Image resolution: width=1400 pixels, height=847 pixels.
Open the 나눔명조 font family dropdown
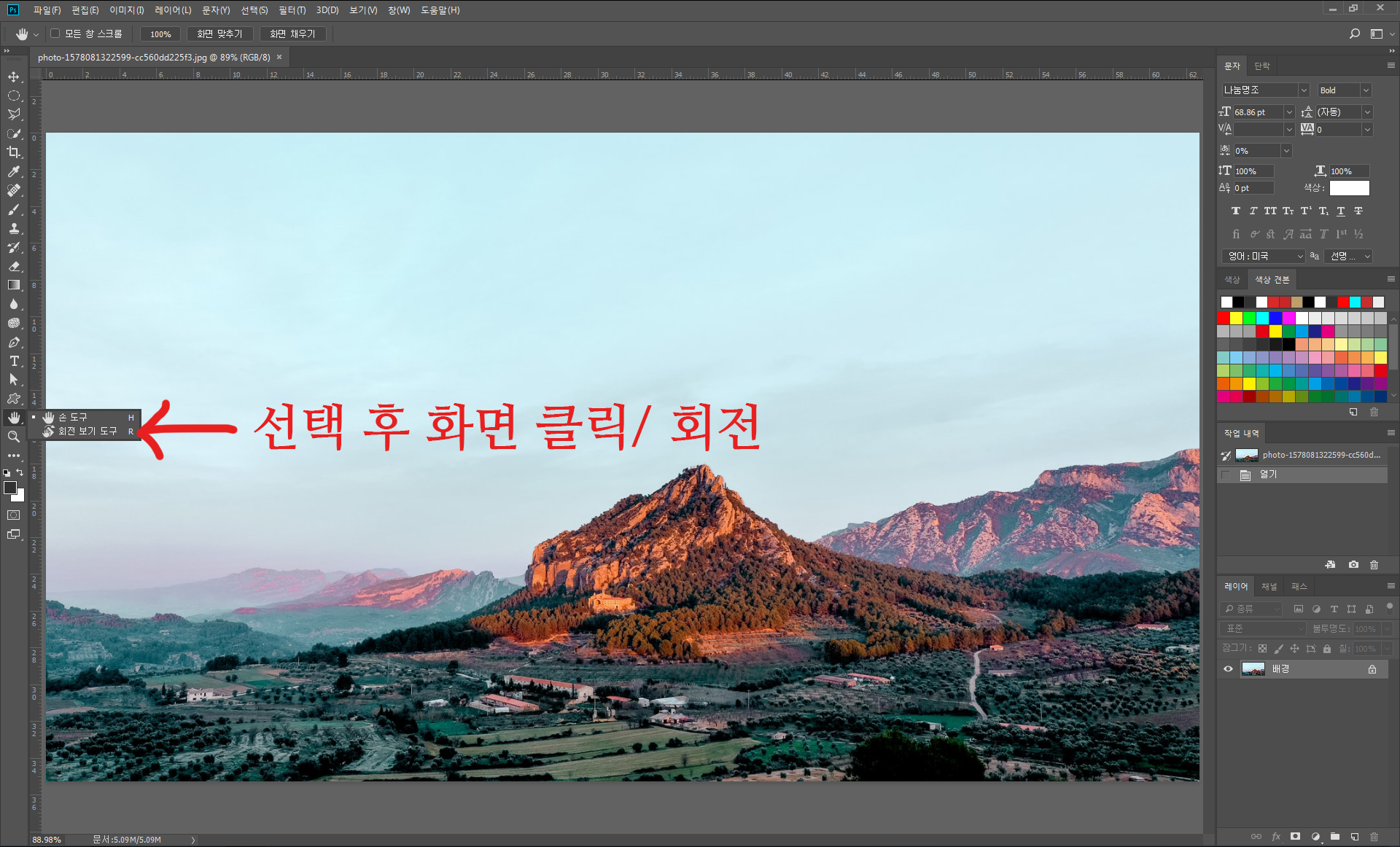coord(1304,90)
